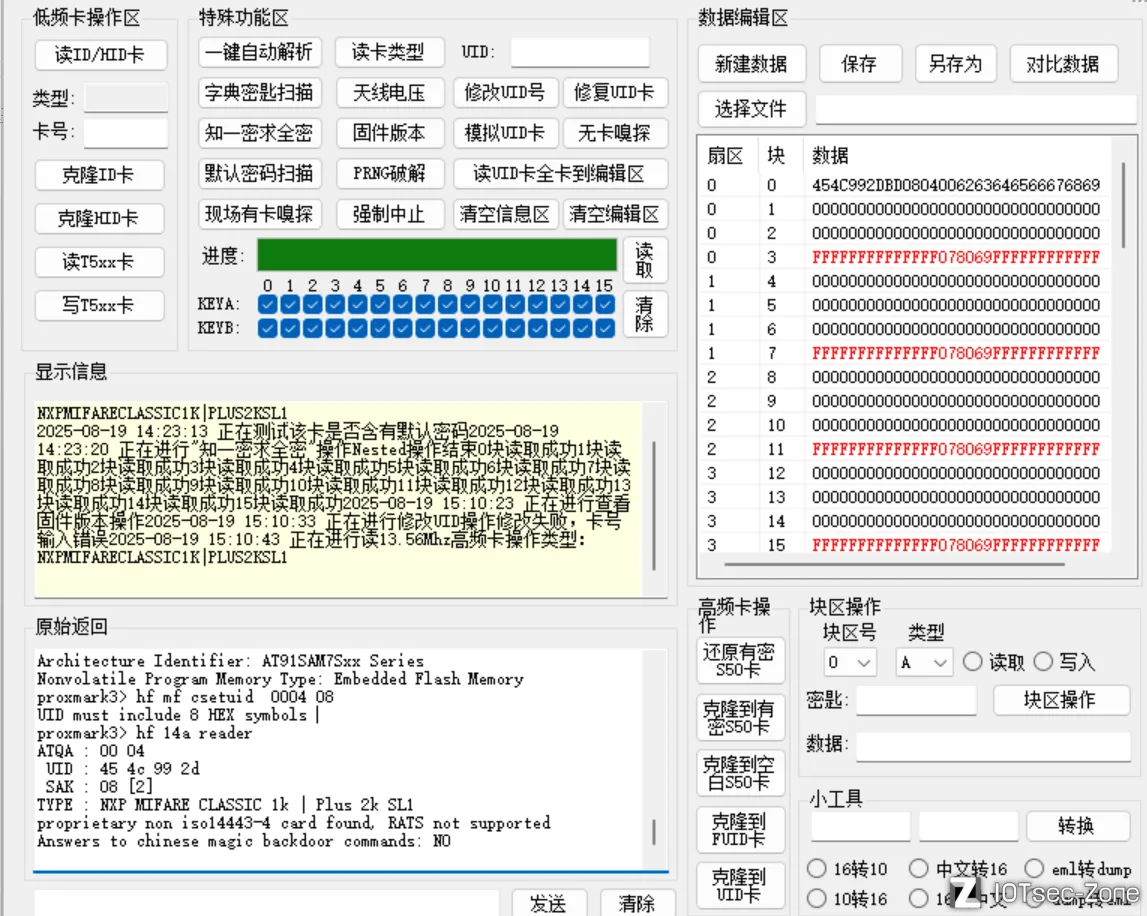Start 字典密匙扫描 dictionary key scan
The width and height of the screenshot is (1147, 916).
[259, 93]
